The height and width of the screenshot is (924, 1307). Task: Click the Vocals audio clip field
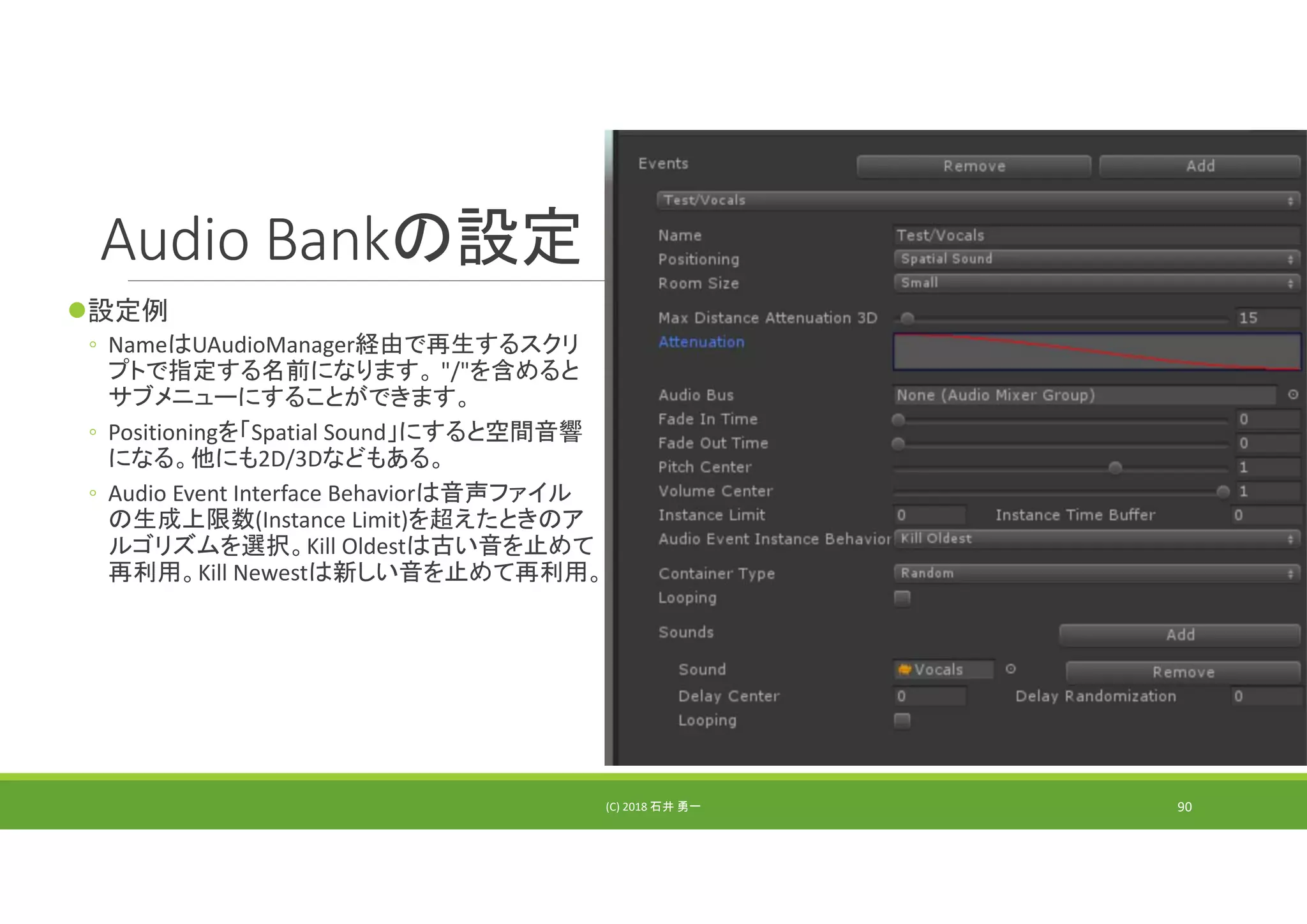pos(943,669)
